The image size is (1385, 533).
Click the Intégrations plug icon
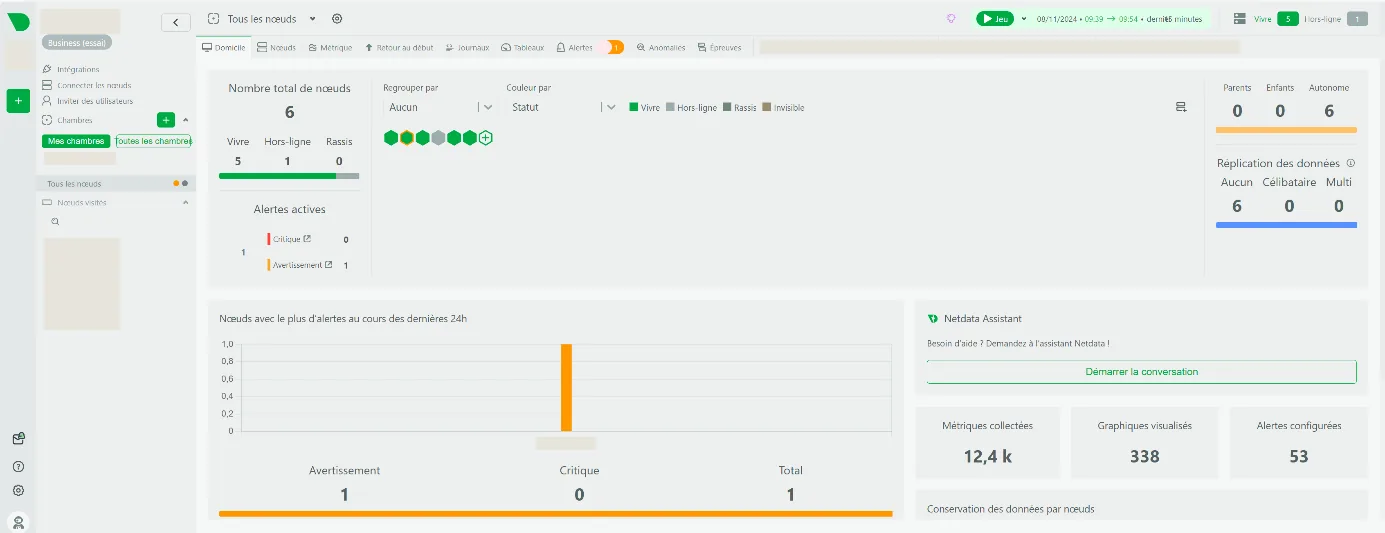[47, 69]
